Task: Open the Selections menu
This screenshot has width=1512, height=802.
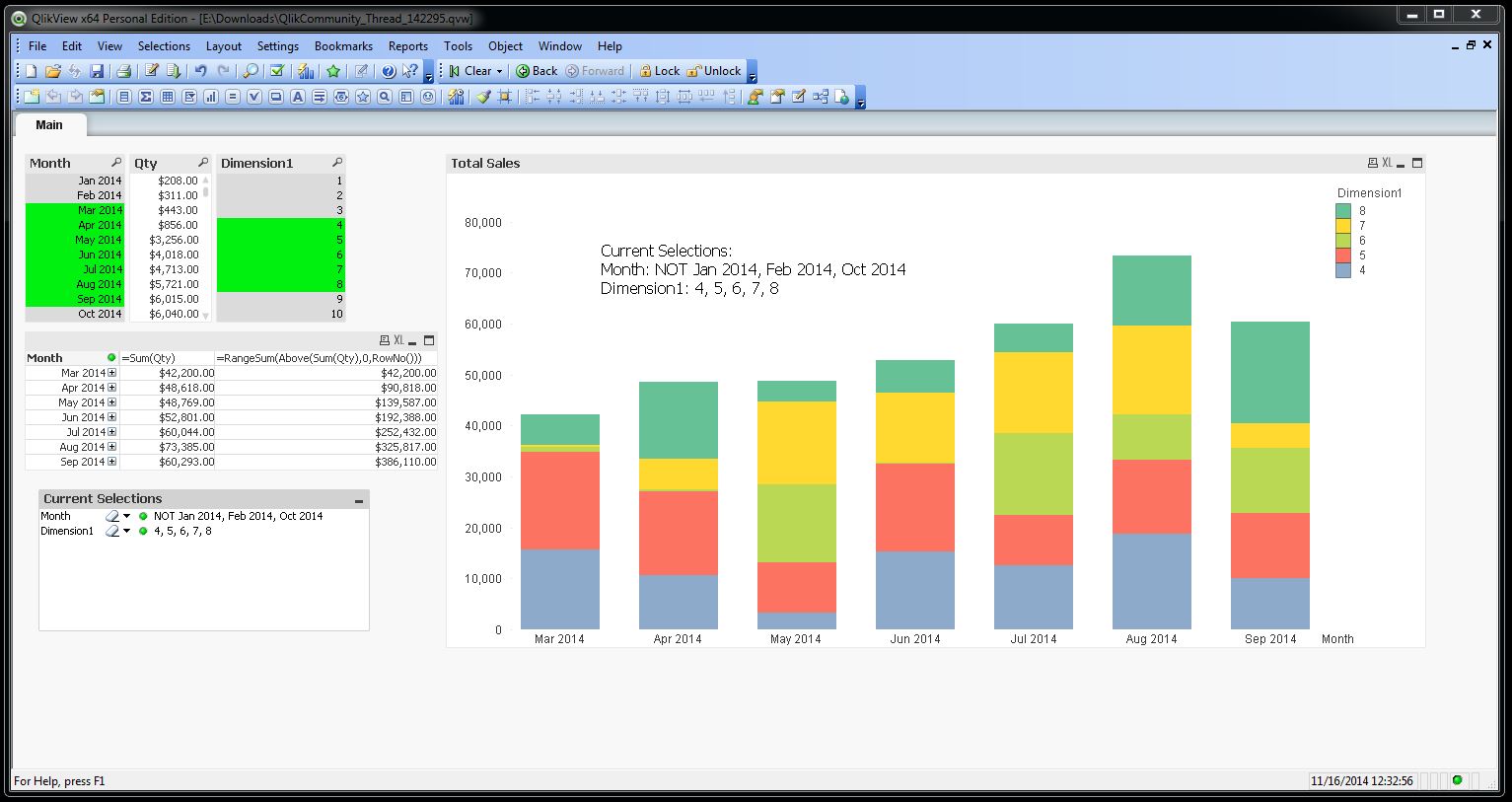Action: coord(164,46)
